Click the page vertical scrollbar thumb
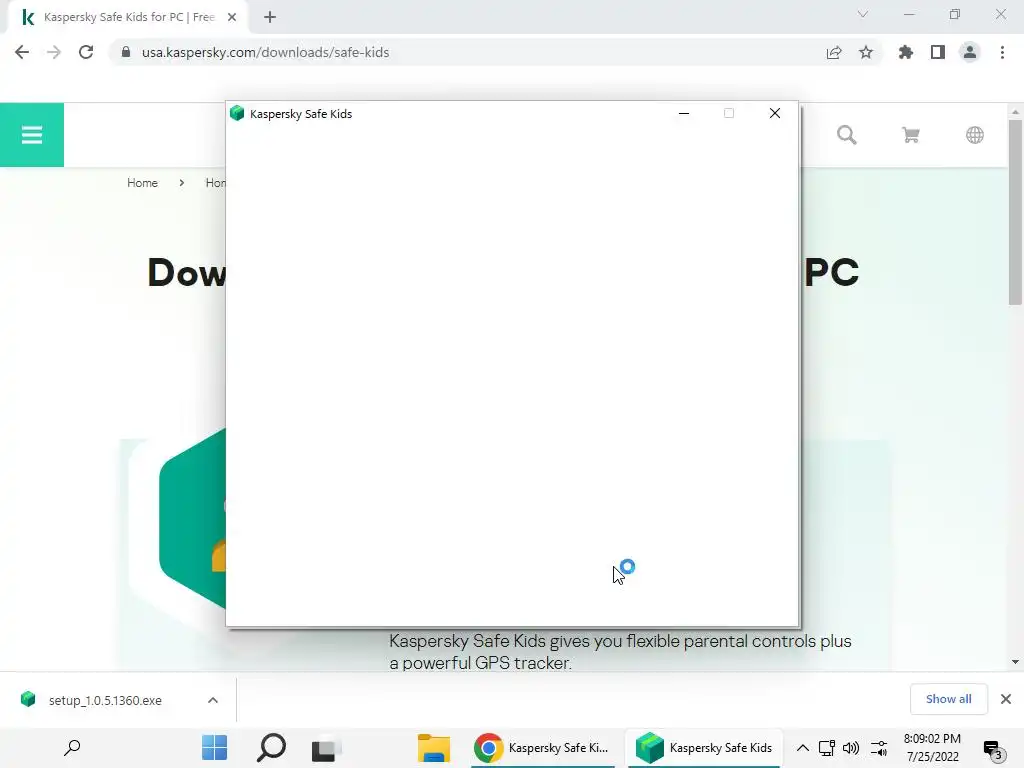1024x768 pixels. [1015, 212]
